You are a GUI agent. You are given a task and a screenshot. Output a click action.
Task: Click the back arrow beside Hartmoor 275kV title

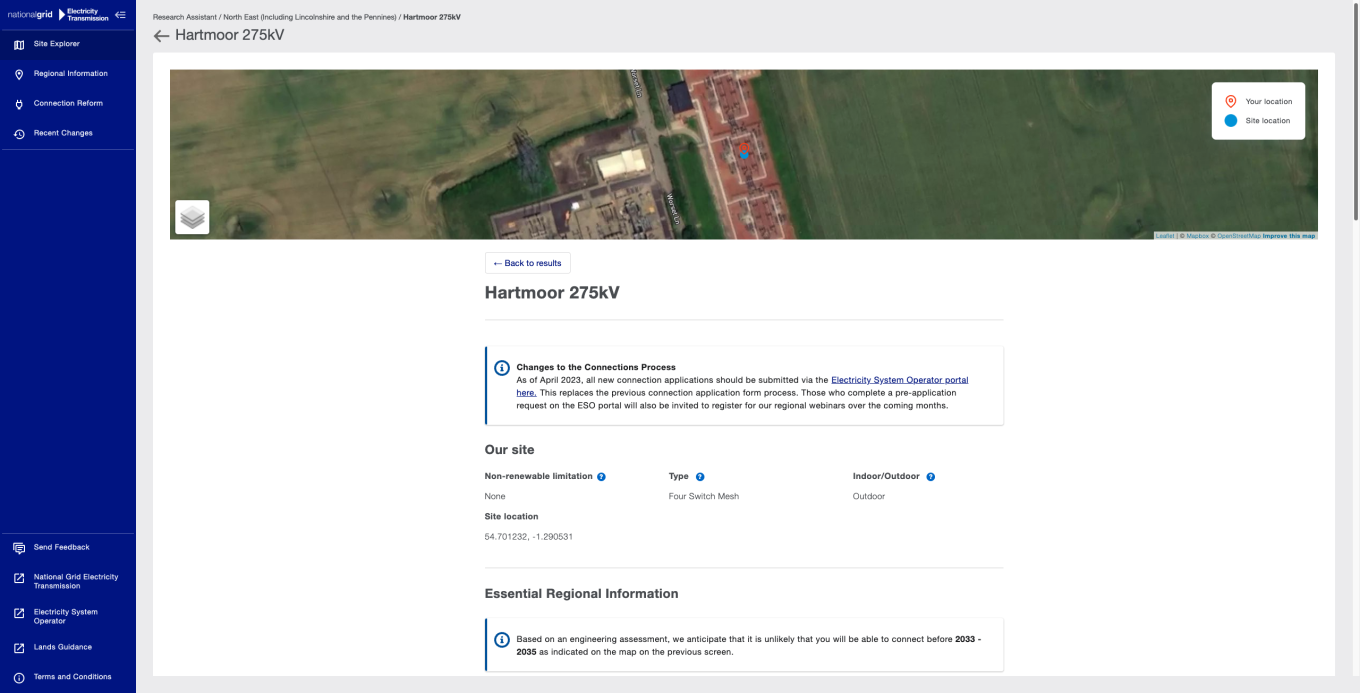pos(161,36)
